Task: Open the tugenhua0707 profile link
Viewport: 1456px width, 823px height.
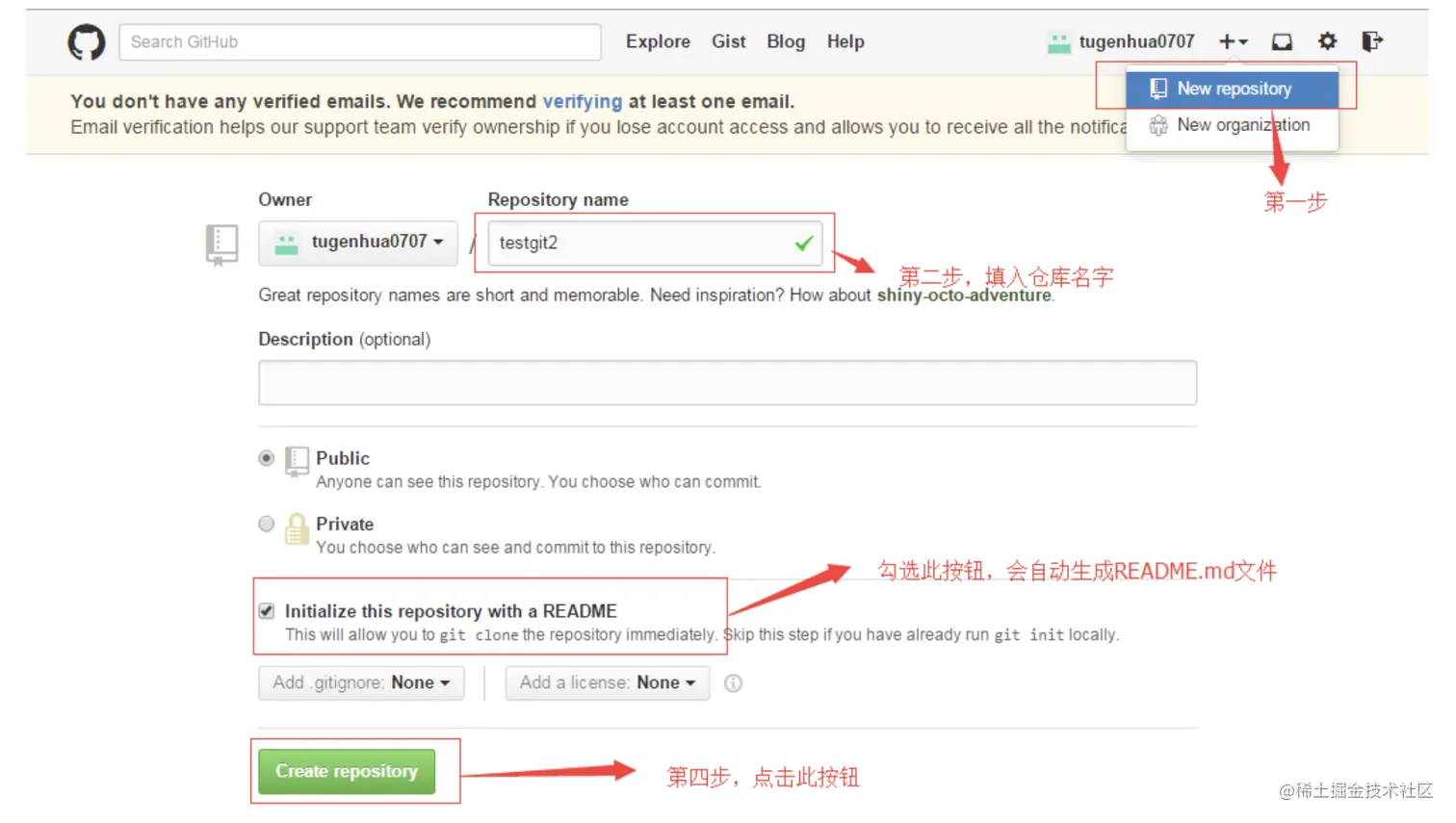Action: (1136, 41)
